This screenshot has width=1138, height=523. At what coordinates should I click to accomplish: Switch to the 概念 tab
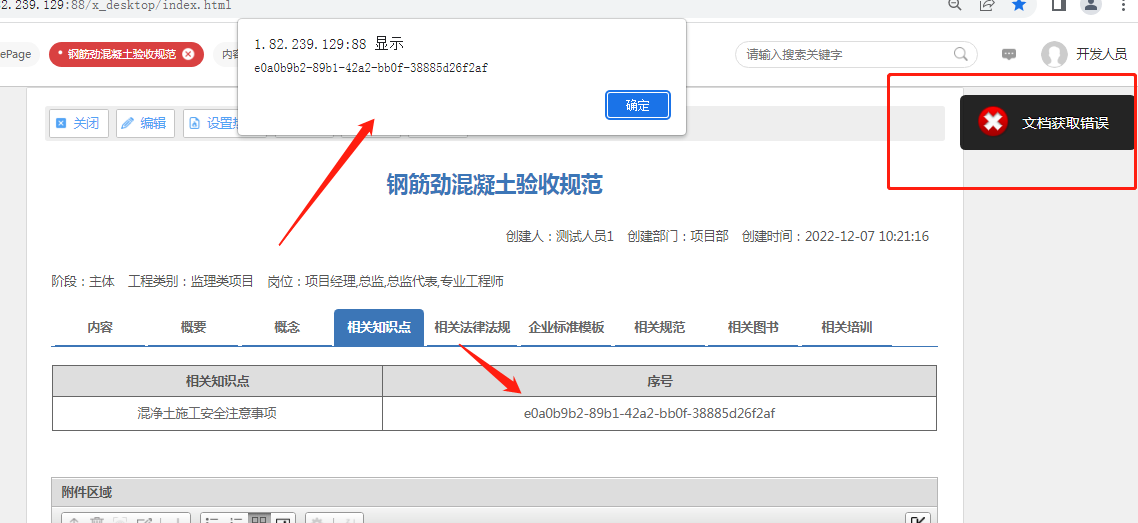tap(287, 327)
